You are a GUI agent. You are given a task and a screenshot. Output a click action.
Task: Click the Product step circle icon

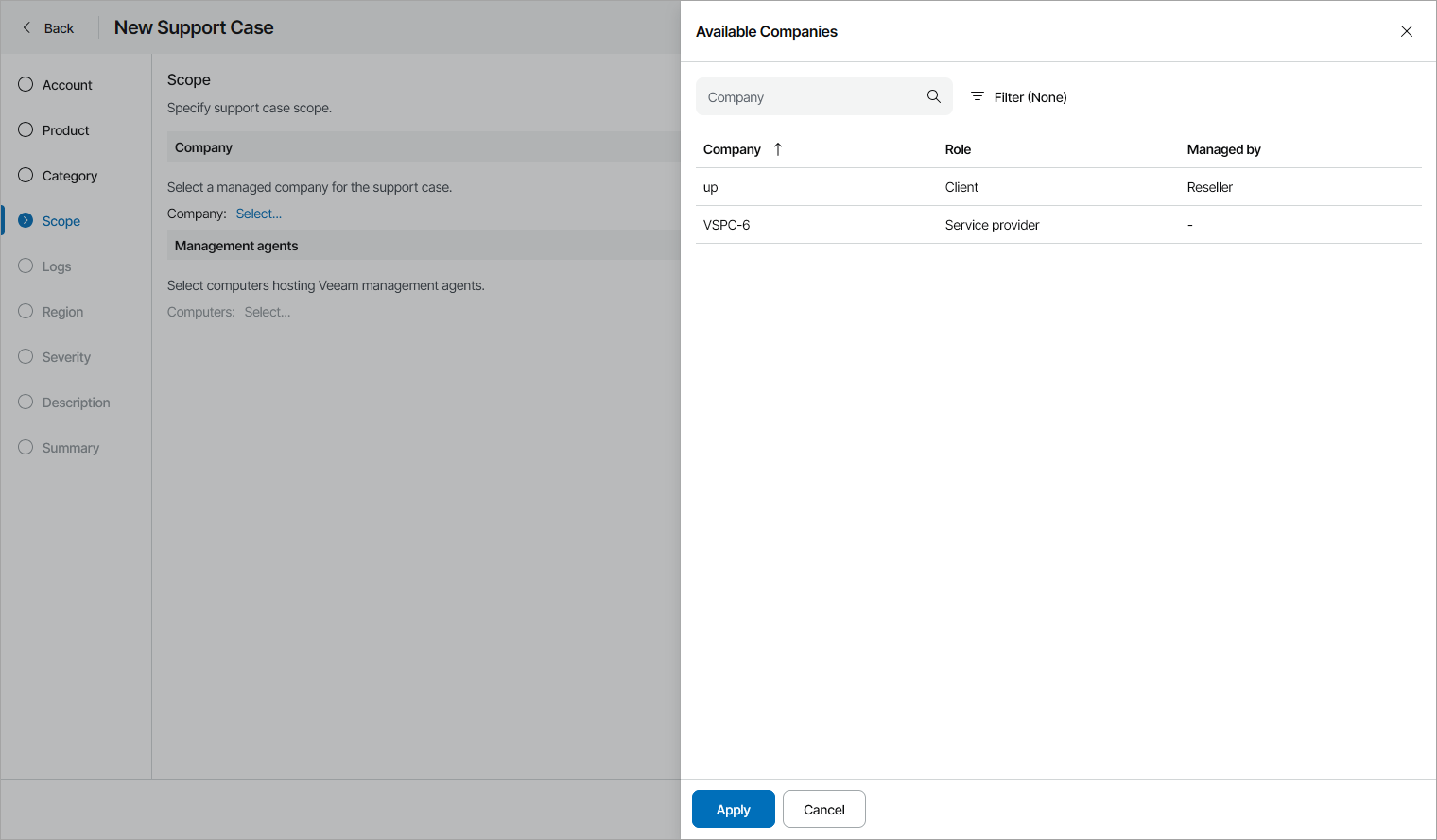tap(26, 130)
